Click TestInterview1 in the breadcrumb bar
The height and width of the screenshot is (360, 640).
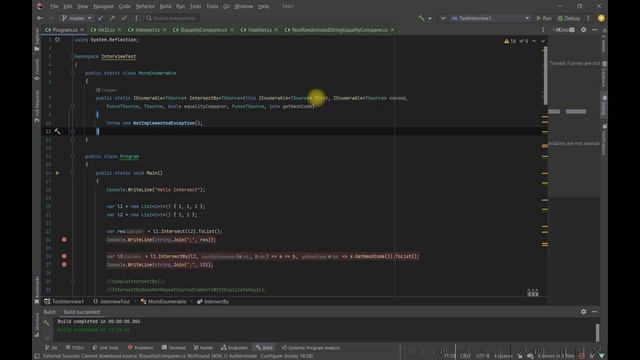(x=64, y=302)
